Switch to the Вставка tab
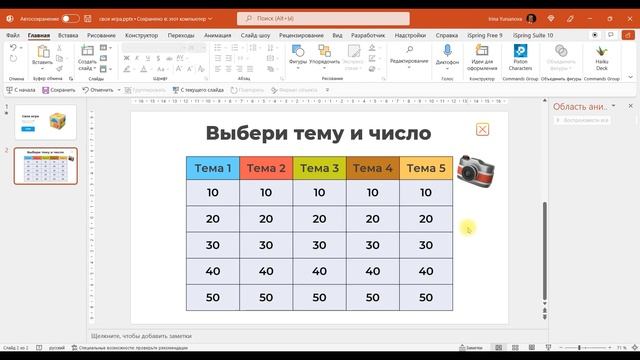The image size is (640, 360). point(68,36)
